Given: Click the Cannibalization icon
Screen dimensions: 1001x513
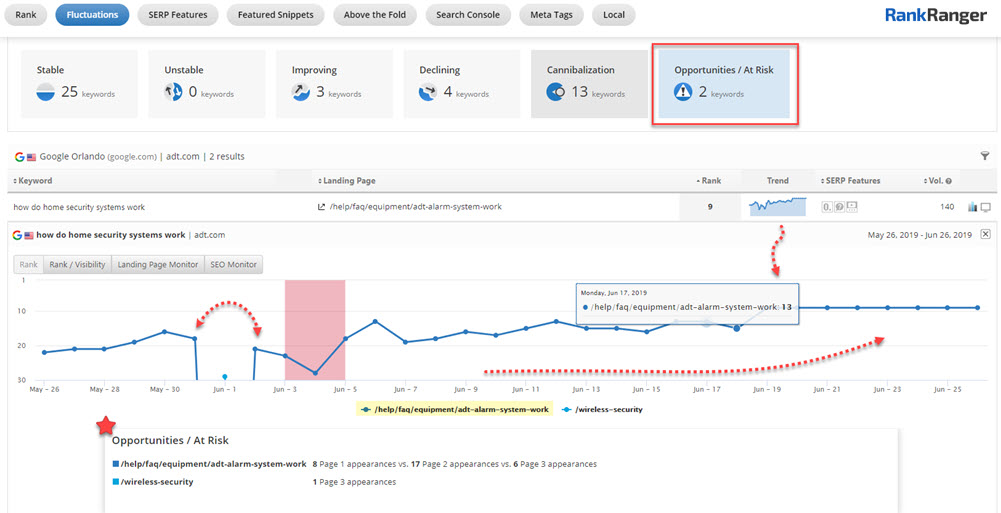Looking at the screenshot, I should (x=556, y=93).
